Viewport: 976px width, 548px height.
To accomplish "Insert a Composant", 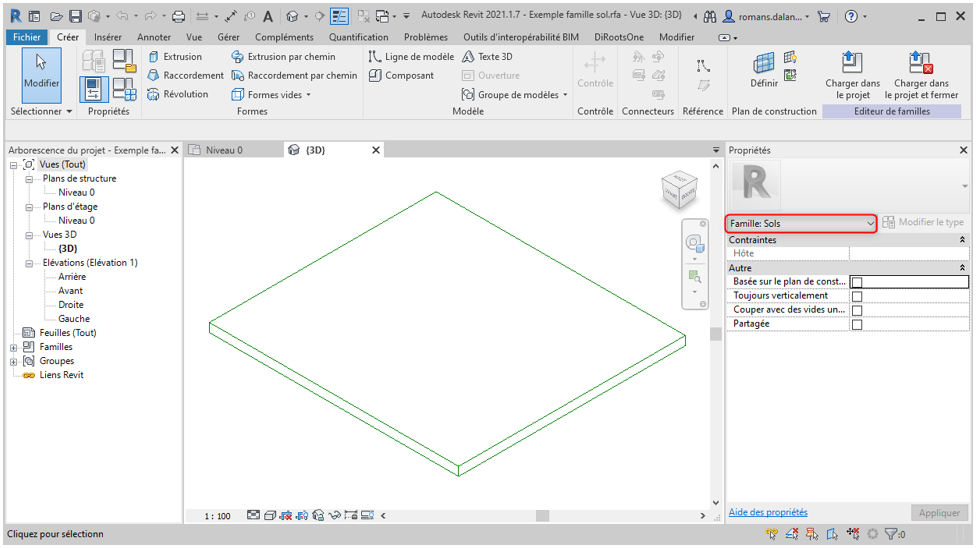I will [x=401, y=75].
